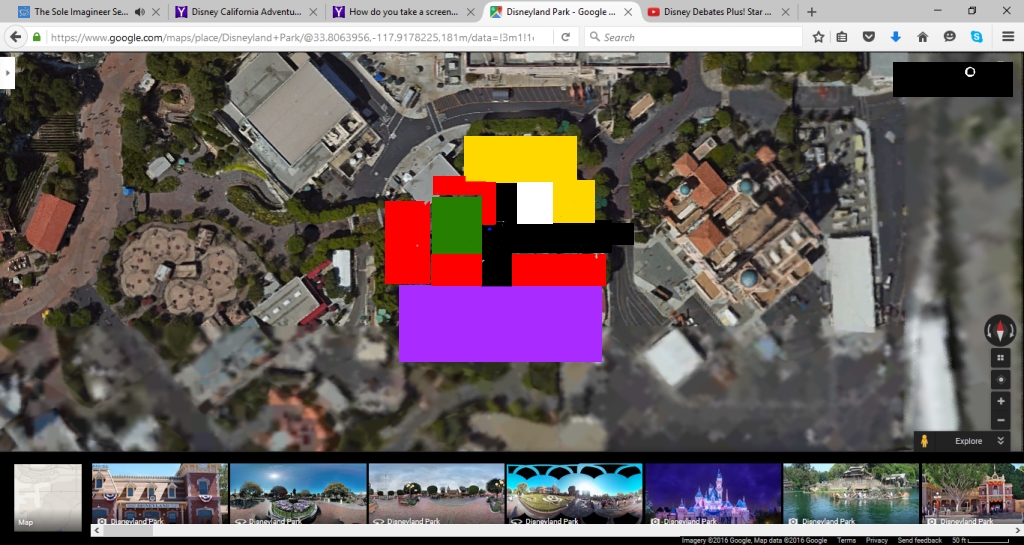
Task: Open the Terms link
Action: pyautogui.click(x=846, y=540)
